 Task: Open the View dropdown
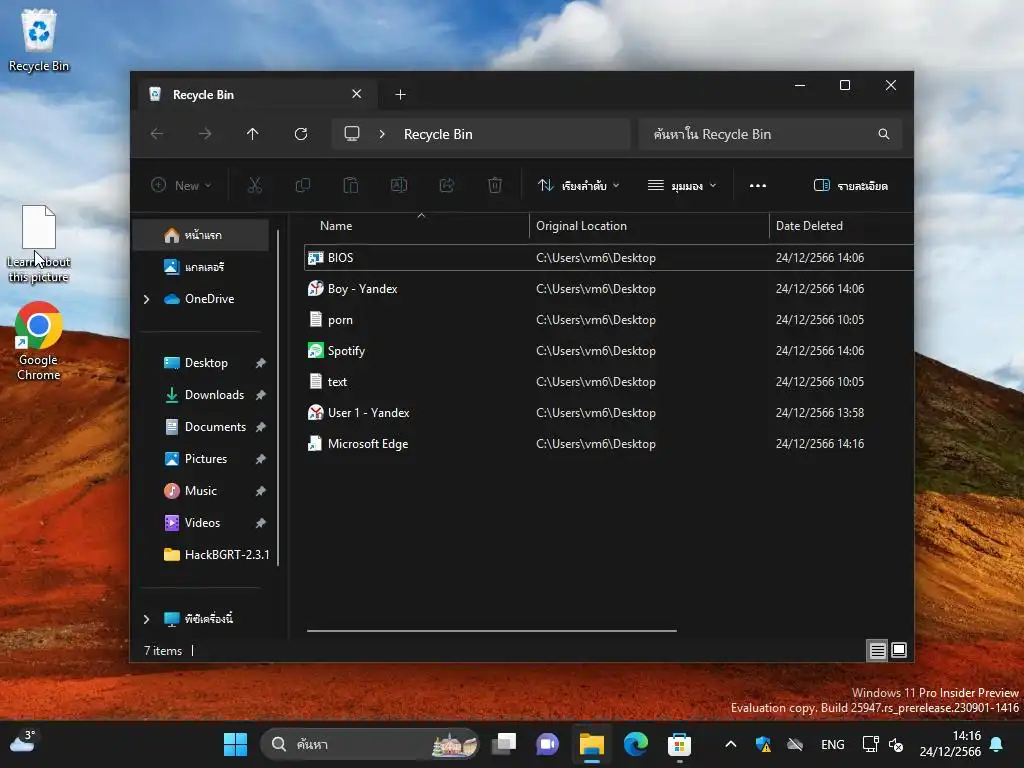tap(682, 185)
